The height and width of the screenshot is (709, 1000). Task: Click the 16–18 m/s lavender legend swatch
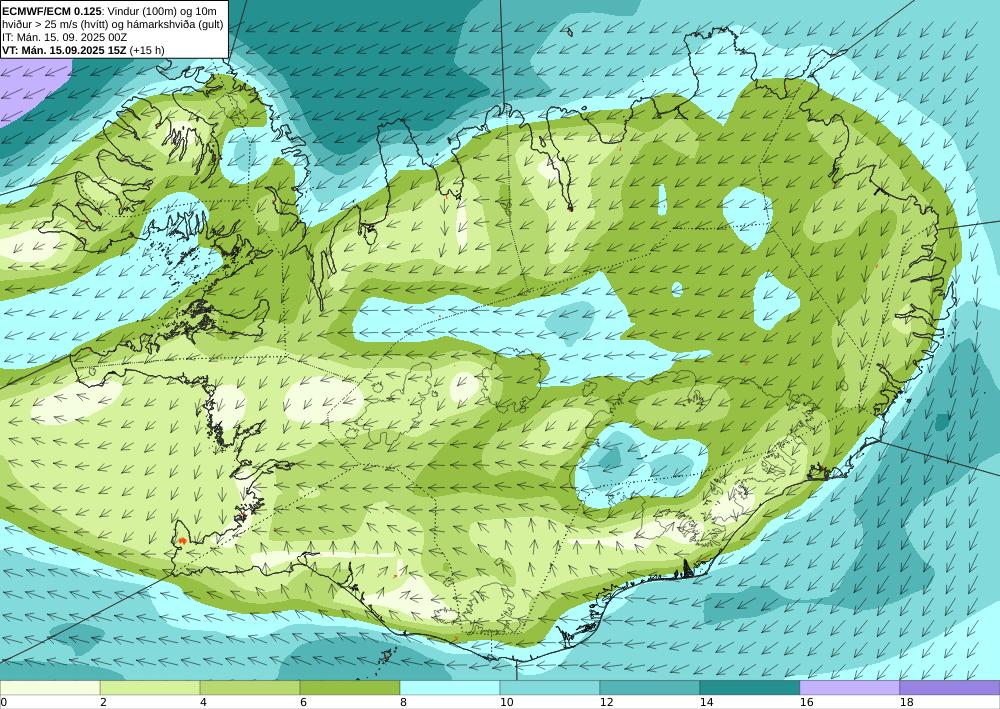pos(849,687)
